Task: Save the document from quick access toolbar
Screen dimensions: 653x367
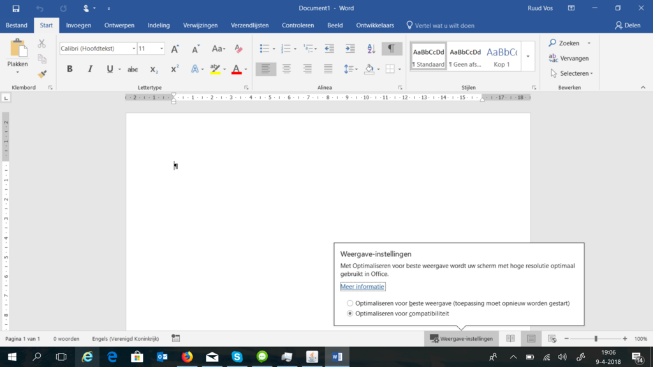Action: pos(16,8)
